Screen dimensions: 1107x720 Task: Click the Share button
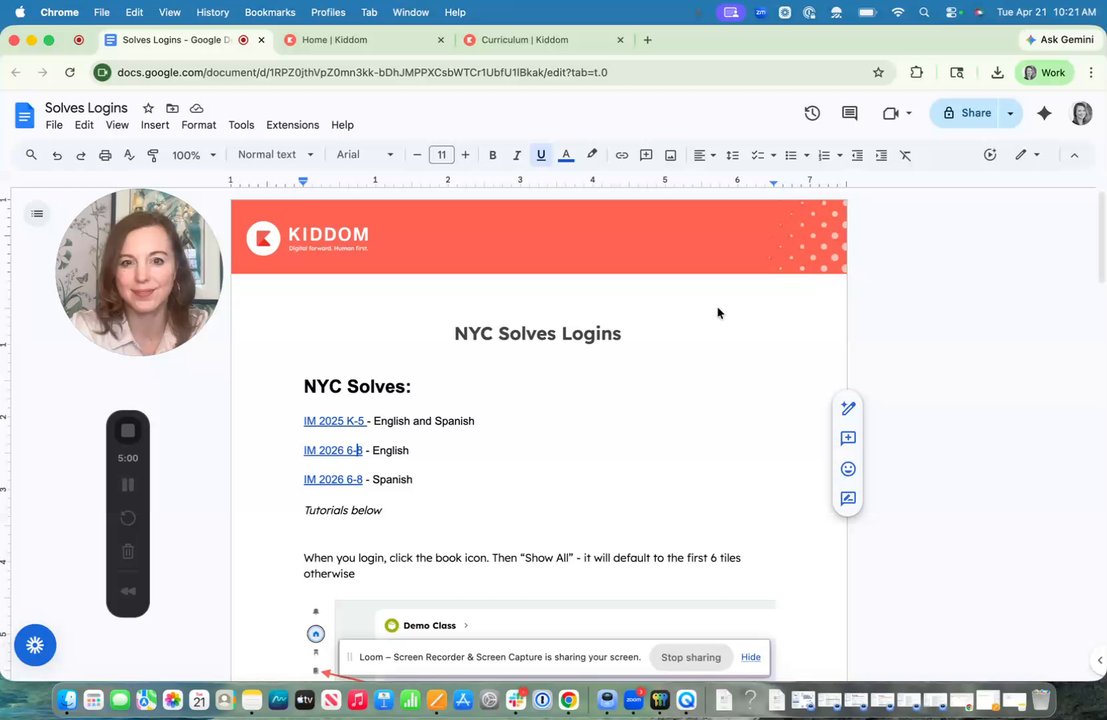click(x=967, y=113)
